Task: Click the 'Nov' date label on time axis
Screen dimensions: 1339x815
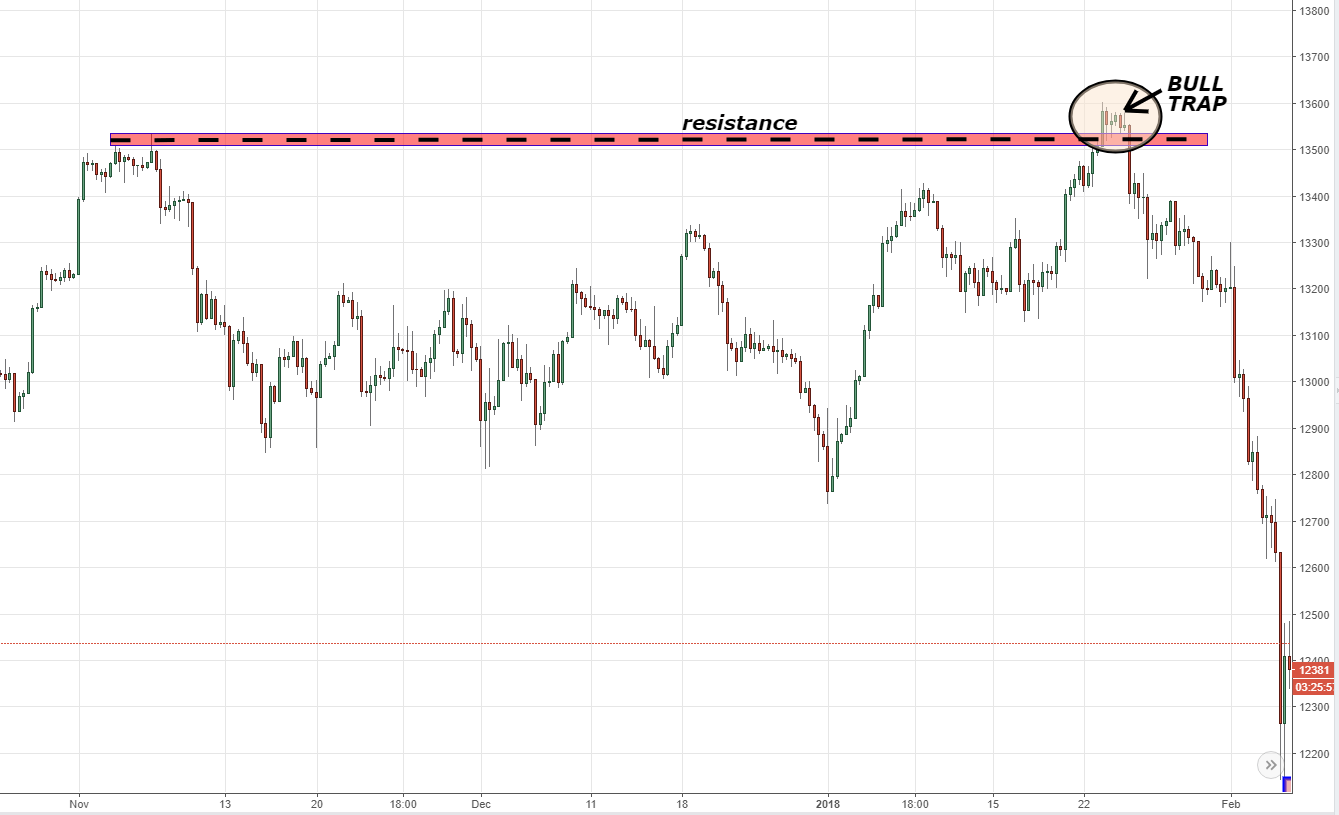Action: point(79,803)
